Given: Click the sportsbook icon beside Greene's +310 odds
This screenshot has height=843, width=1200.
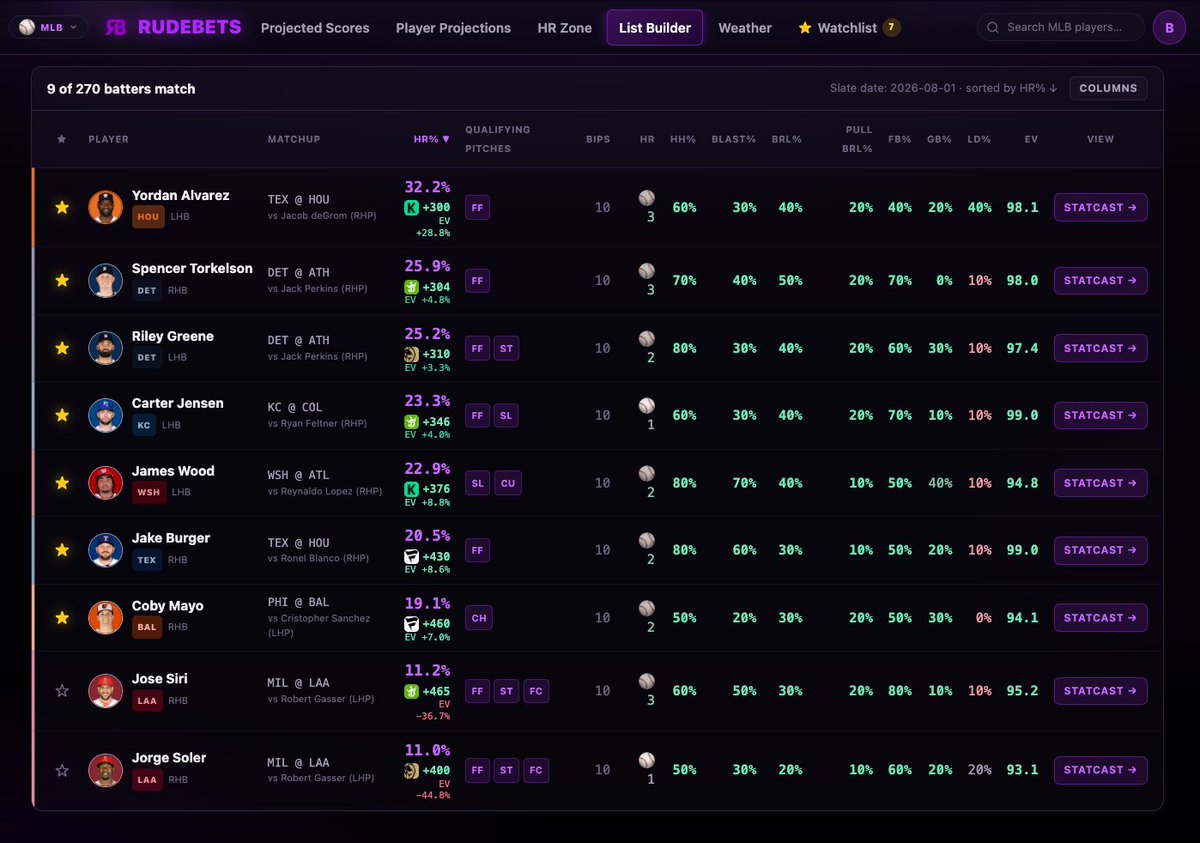Looking at the screenshot, I should coord(410,355).
